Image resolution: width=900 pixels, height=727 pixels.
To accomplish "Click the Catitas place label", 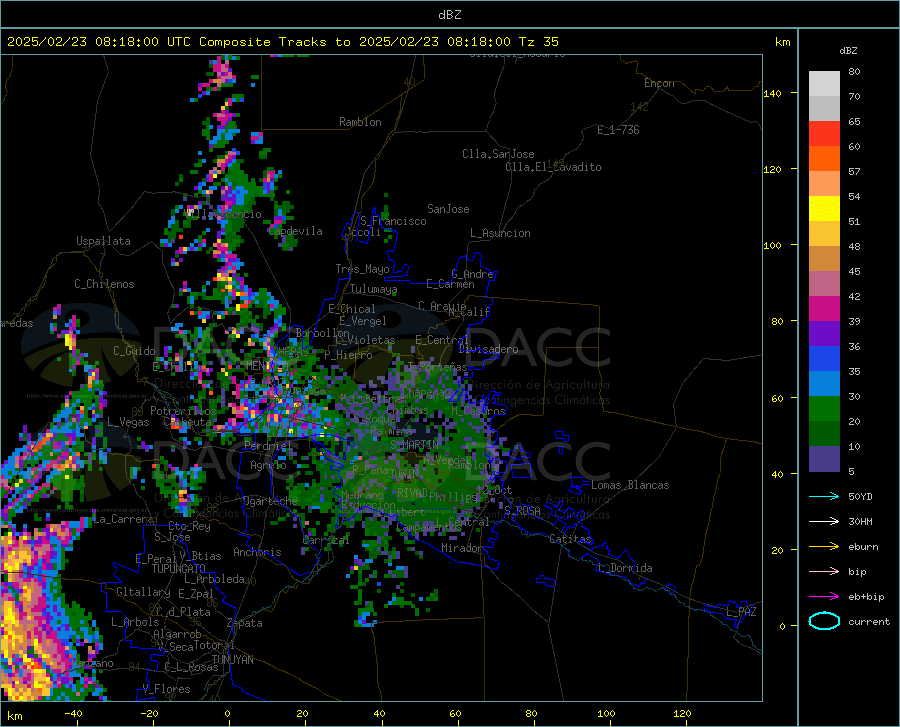I will [571, 539].
